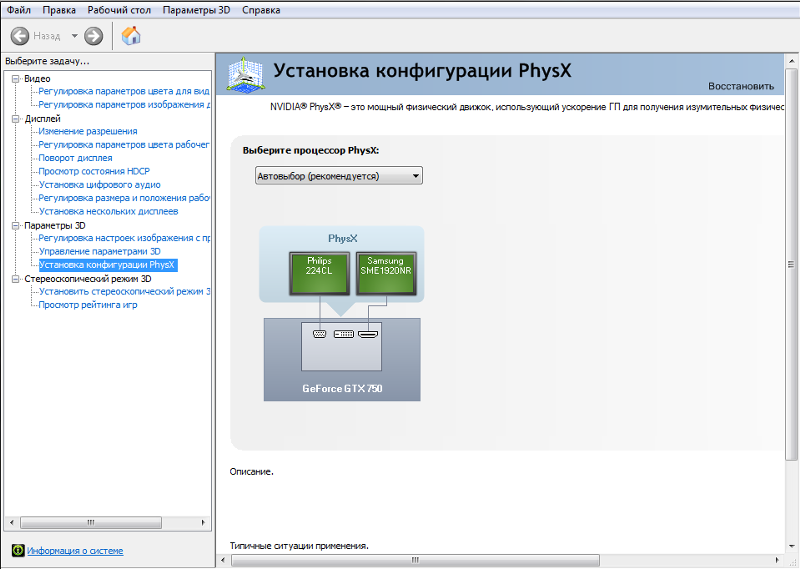
Task: Open the Файл menu
Action: 18,9
